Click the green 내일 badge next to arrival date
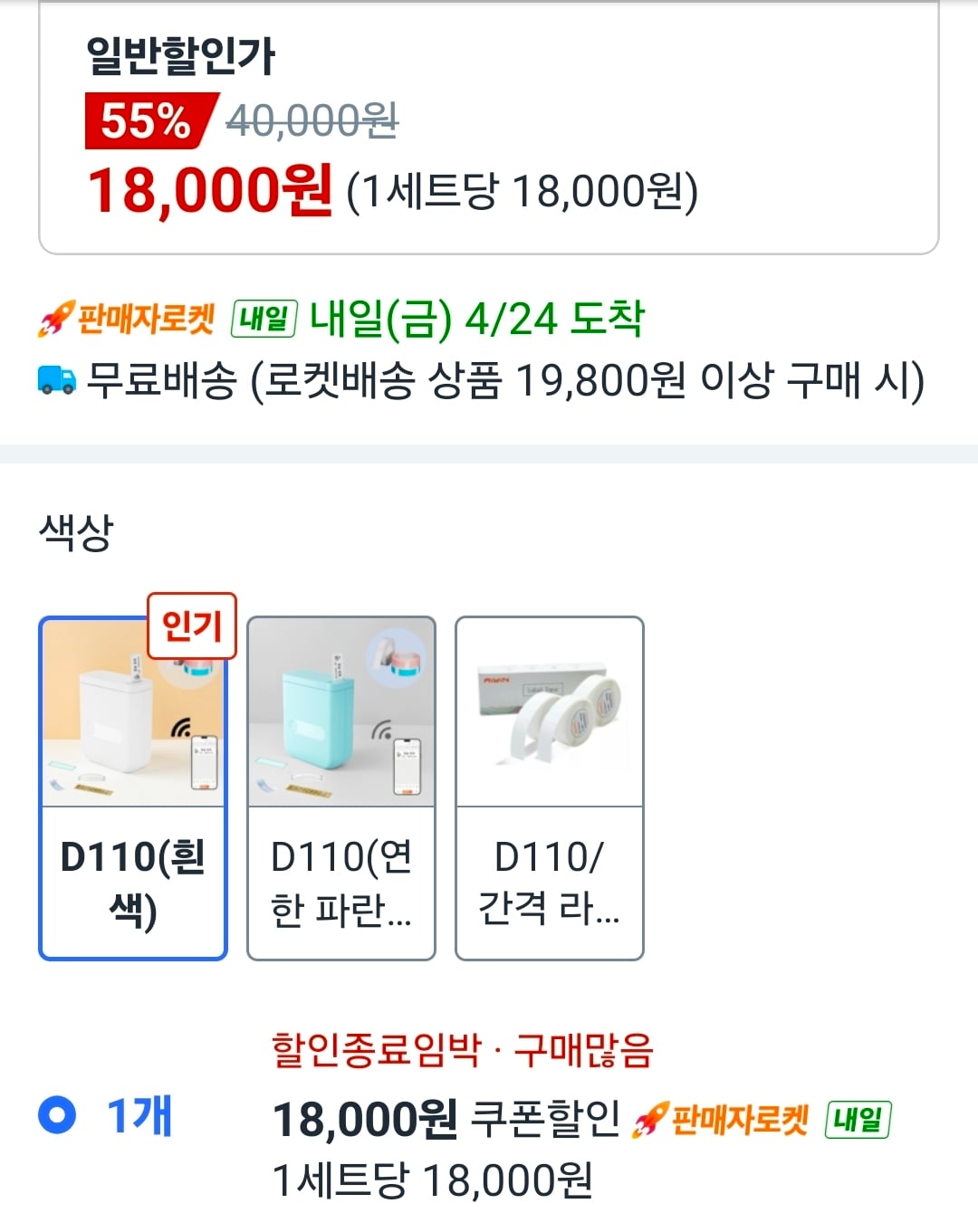The image size is (978, 1232). click(x=264, y=320)
